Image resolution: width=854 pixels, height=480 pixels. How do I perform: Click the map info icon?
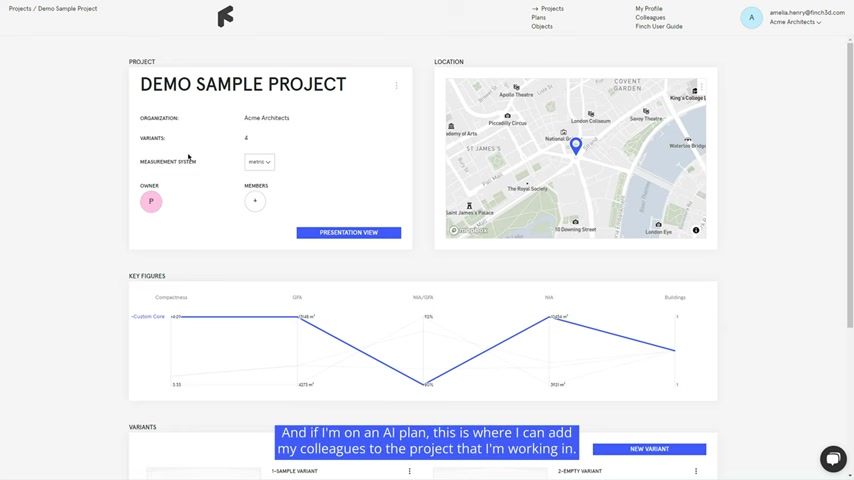point(696,230)
